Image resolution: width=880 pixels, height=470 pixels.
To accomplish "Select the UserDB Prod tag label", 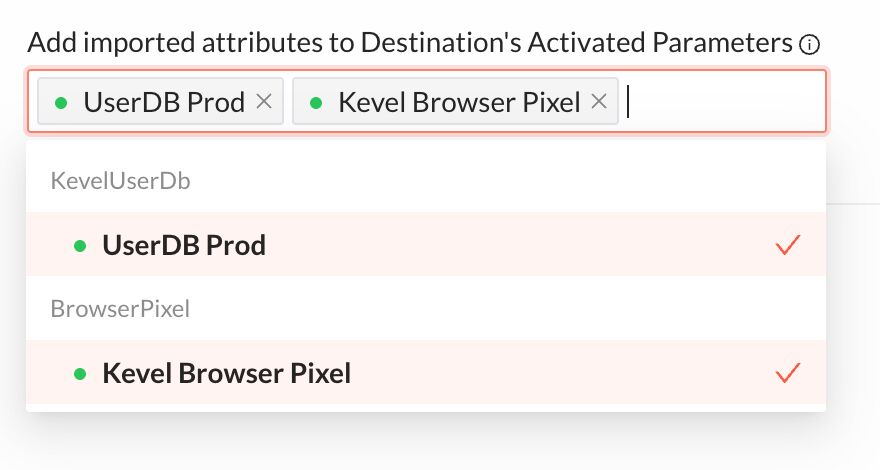I will coord(164,102).
